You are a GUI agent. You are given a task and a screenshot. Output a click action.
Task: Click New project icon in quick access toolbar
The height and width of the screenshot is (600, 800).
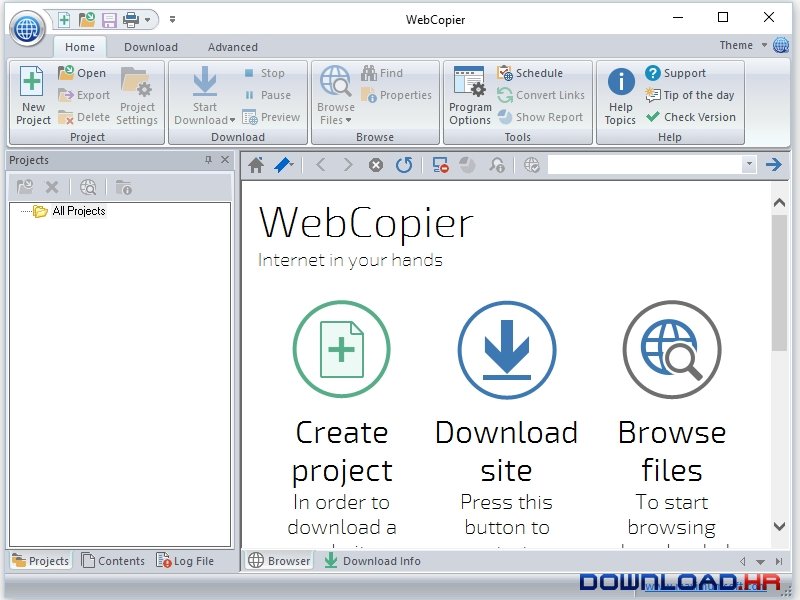click(64, 20)
